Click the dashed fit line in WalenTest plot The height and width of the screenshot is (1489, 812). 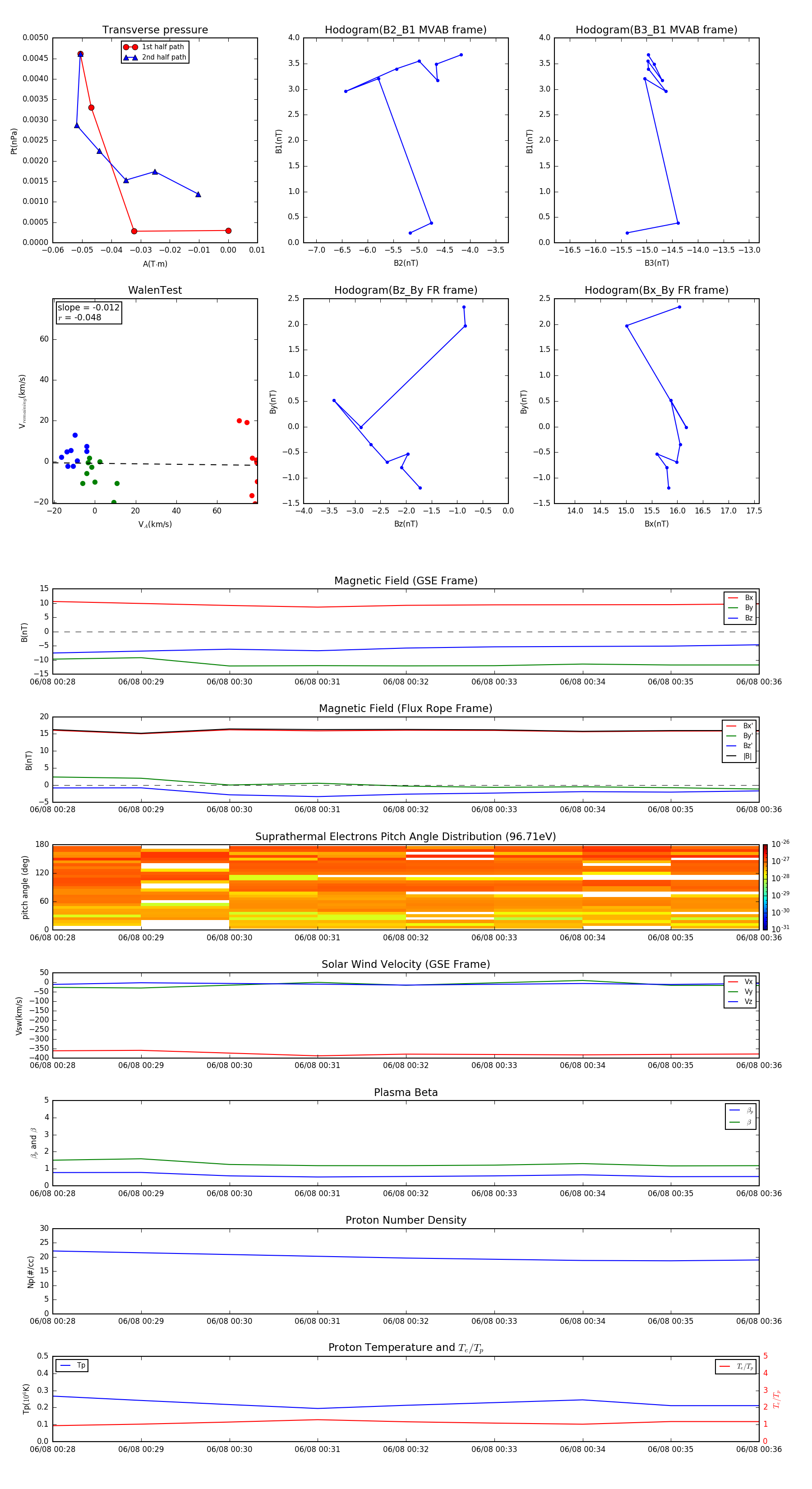(x=155, y=463)
